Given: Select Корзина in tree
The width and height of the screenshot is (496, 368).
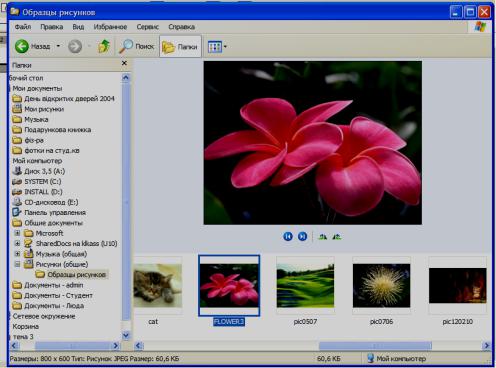Looking at the screenshot, I should 26,326.
